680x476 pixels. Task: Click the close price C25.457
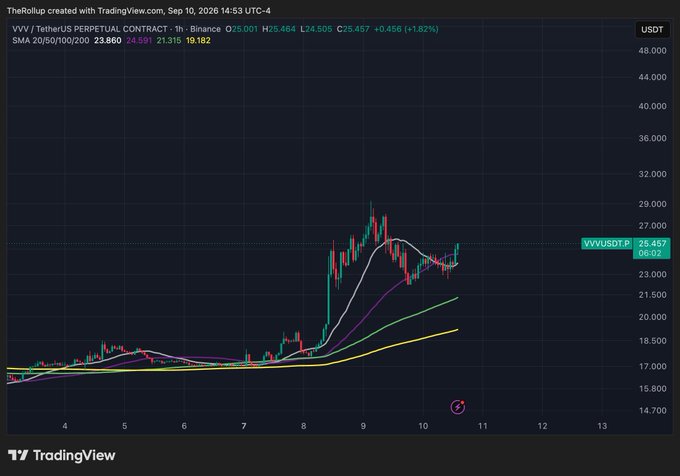[x=353, y=29]
